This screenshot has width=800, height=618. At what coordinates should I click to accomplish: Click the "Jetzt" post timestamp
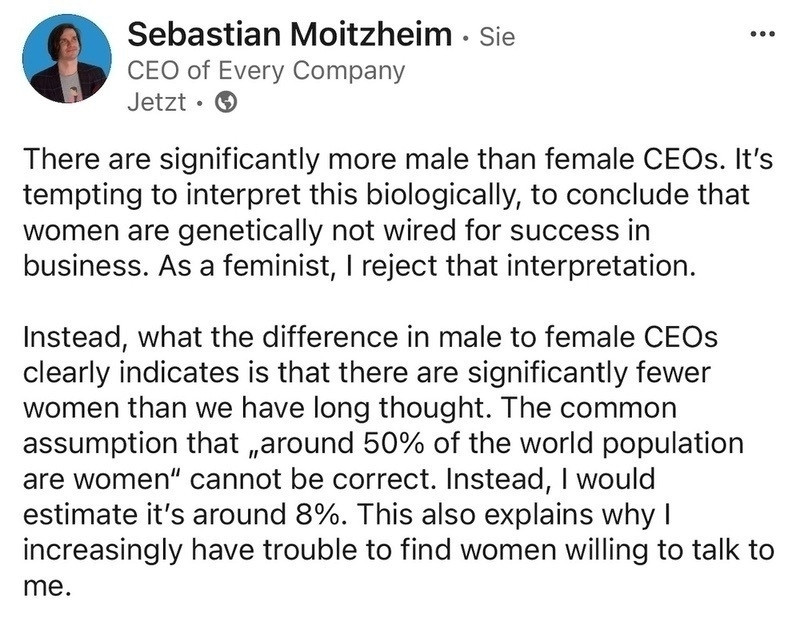tap(157, 102)
